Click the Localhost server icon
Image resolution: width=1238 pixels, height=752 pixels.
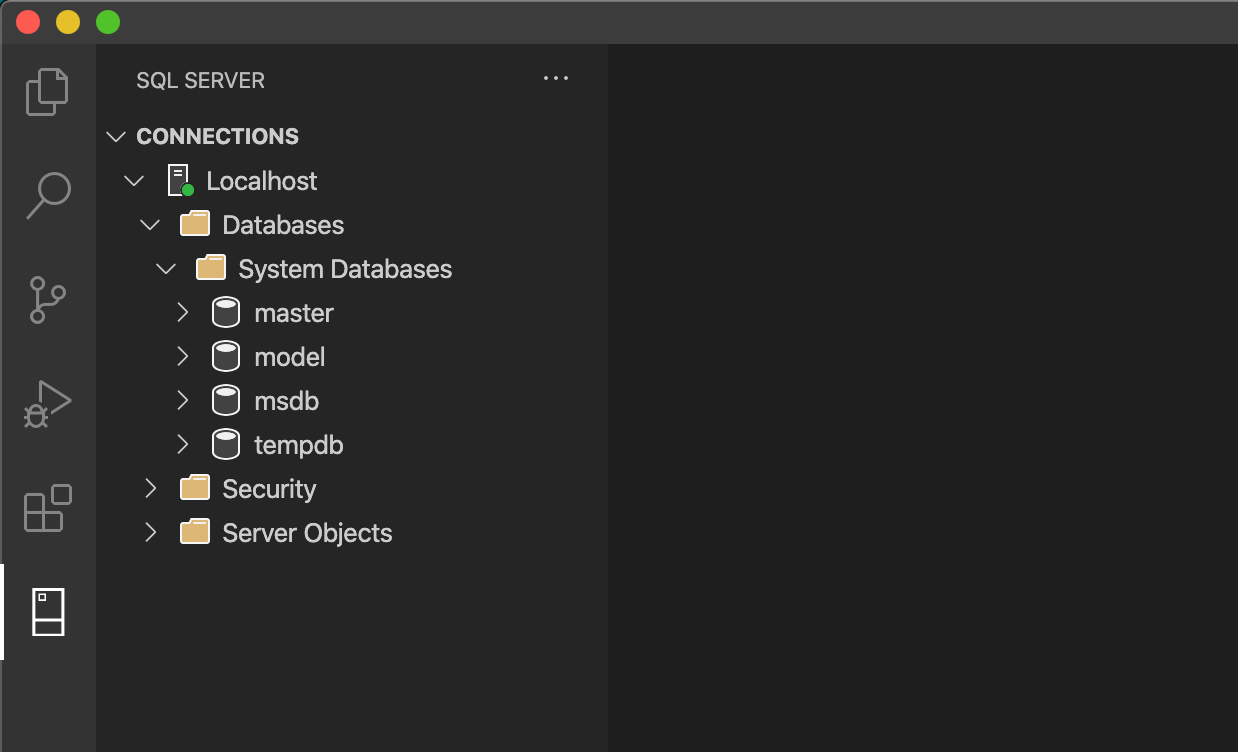180,181
